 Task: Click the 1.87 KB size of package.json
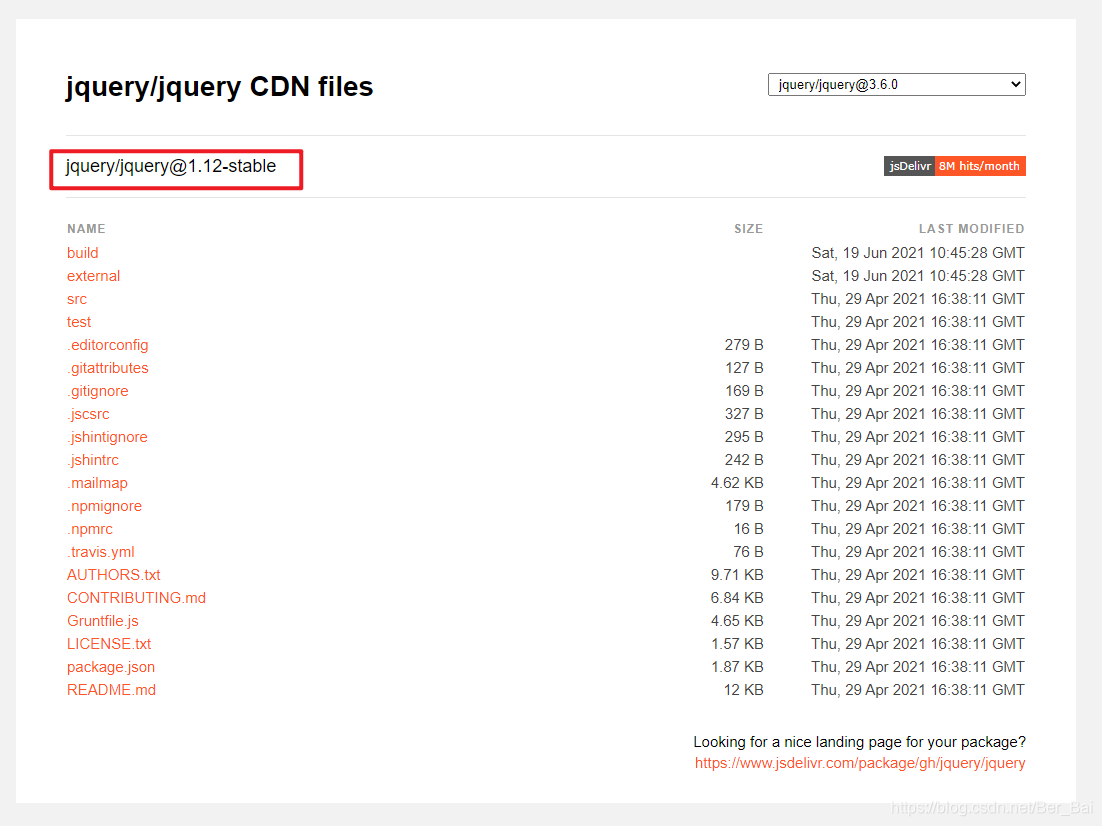pos(737,667)
